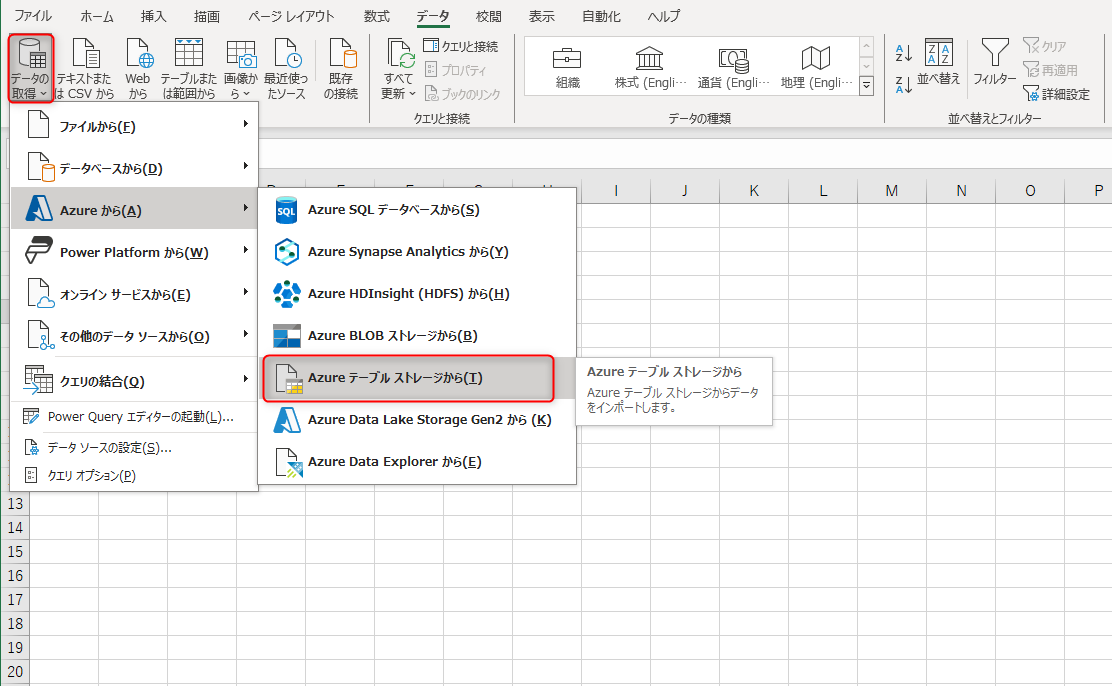The image size is (1112, 686).
Task: Open the 画像から picture import button
Action: pos(240,68)
